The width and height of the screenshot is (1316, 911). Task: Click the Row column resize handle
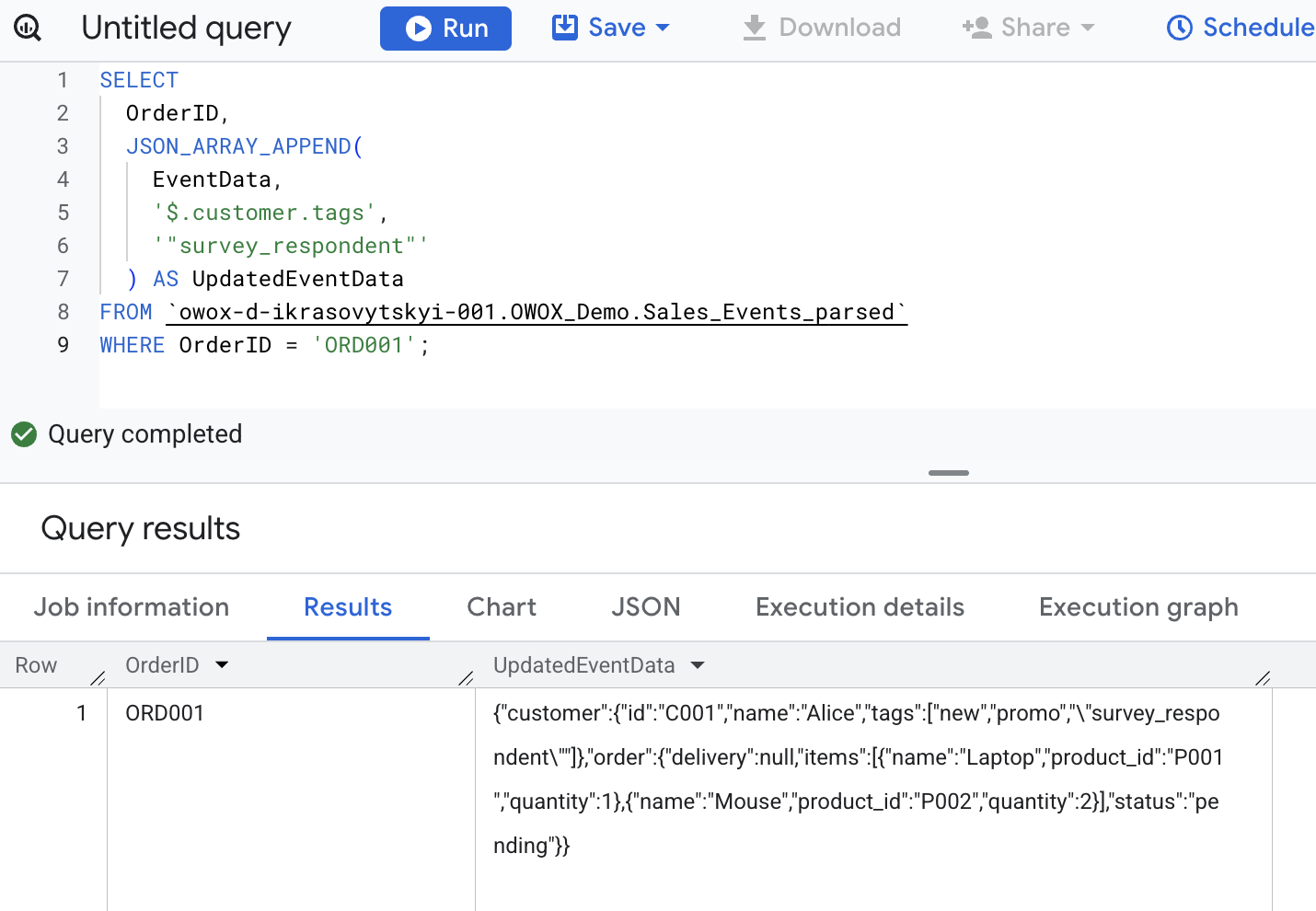pyautogui.click(x=98, y=678)
